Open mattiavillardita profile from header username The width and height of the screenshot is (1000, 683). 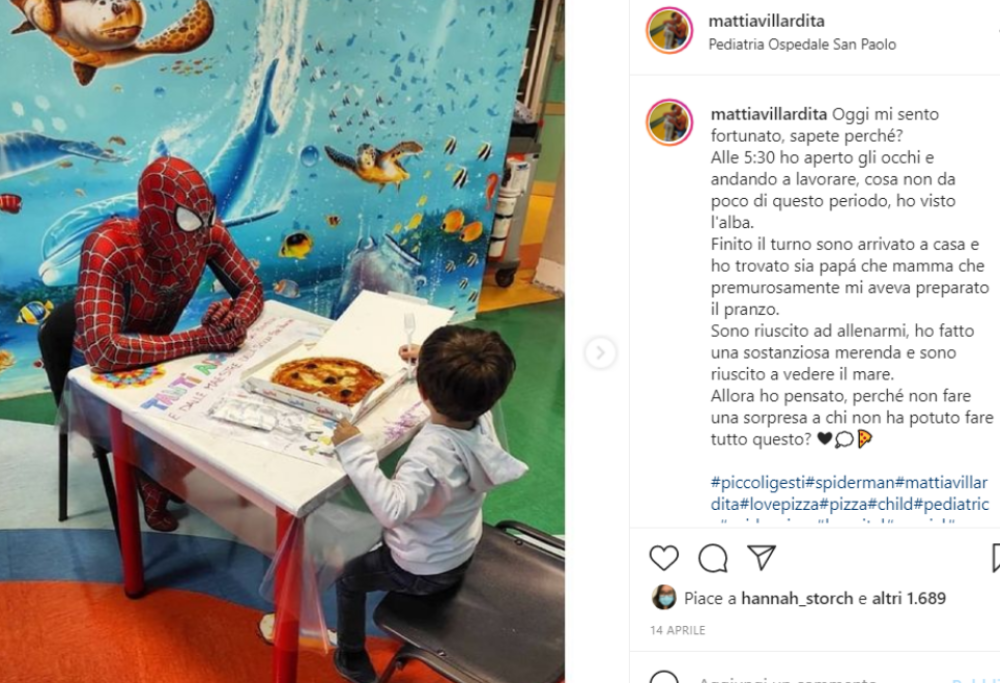(766, 21)
